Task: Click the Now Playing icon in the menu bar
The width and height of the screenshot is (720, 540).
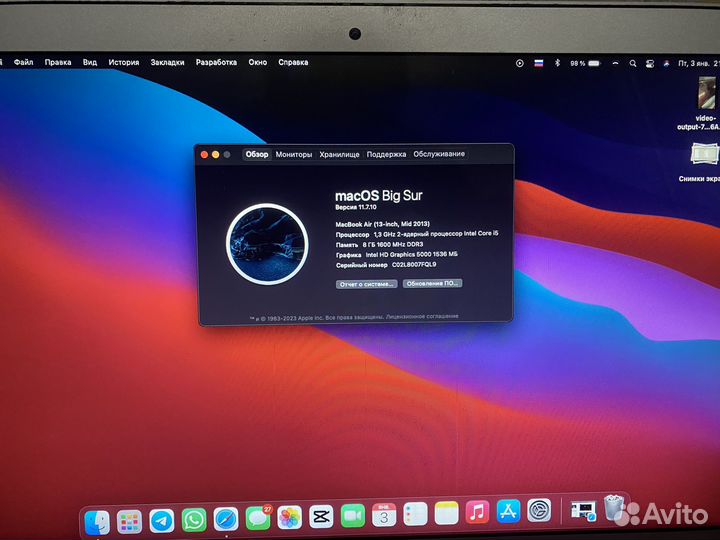Action: click(x=519, y=63)
